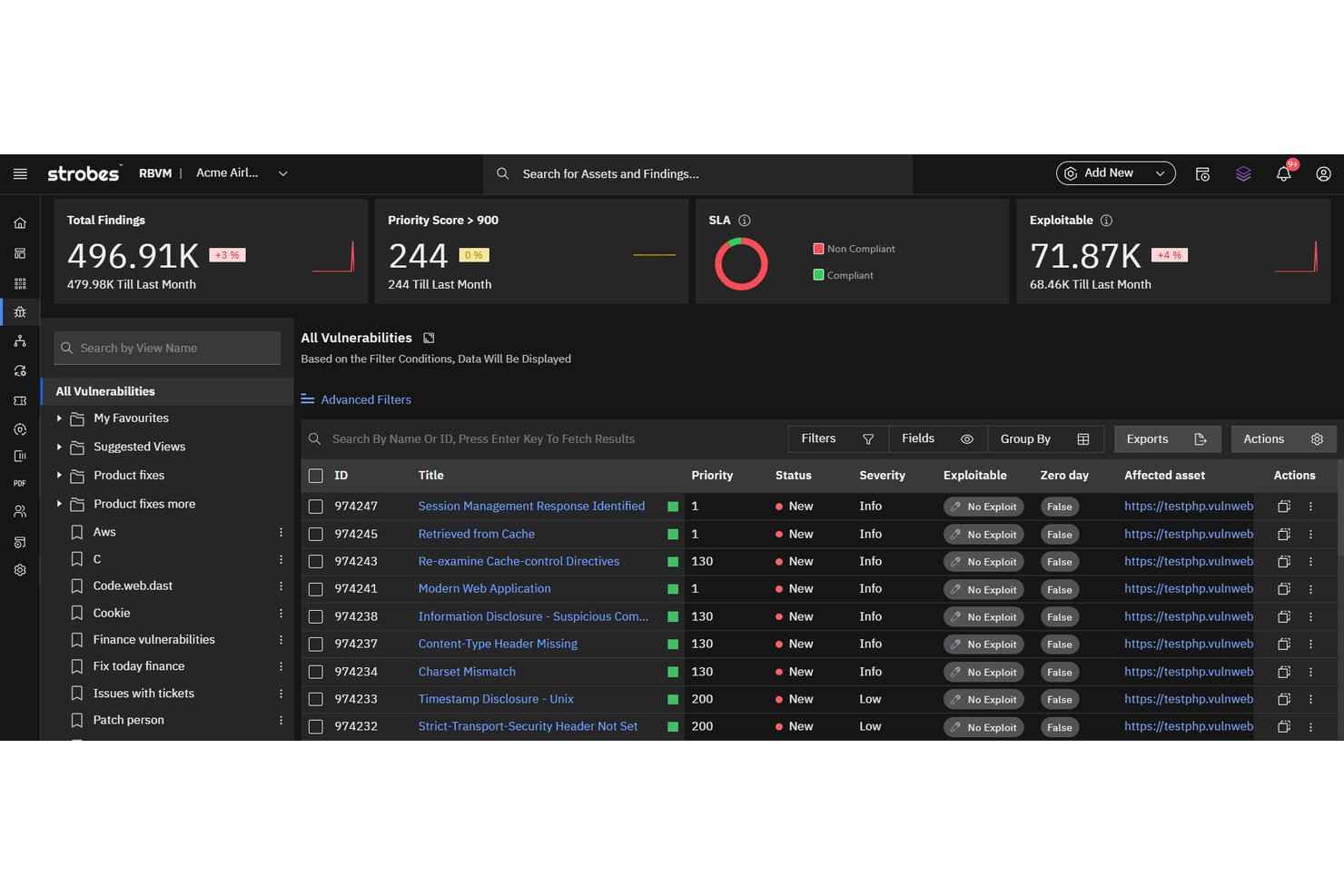Click the Exports button
This screenshot has width=1344, height=896.
click(x=1167, y=439)
